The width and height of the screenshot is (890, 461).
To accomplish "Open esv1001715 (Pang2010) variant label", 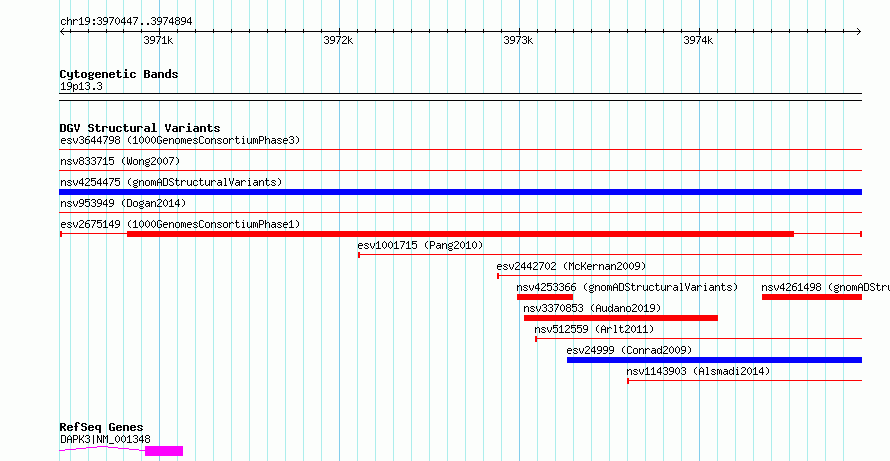I will click(420, 245).
